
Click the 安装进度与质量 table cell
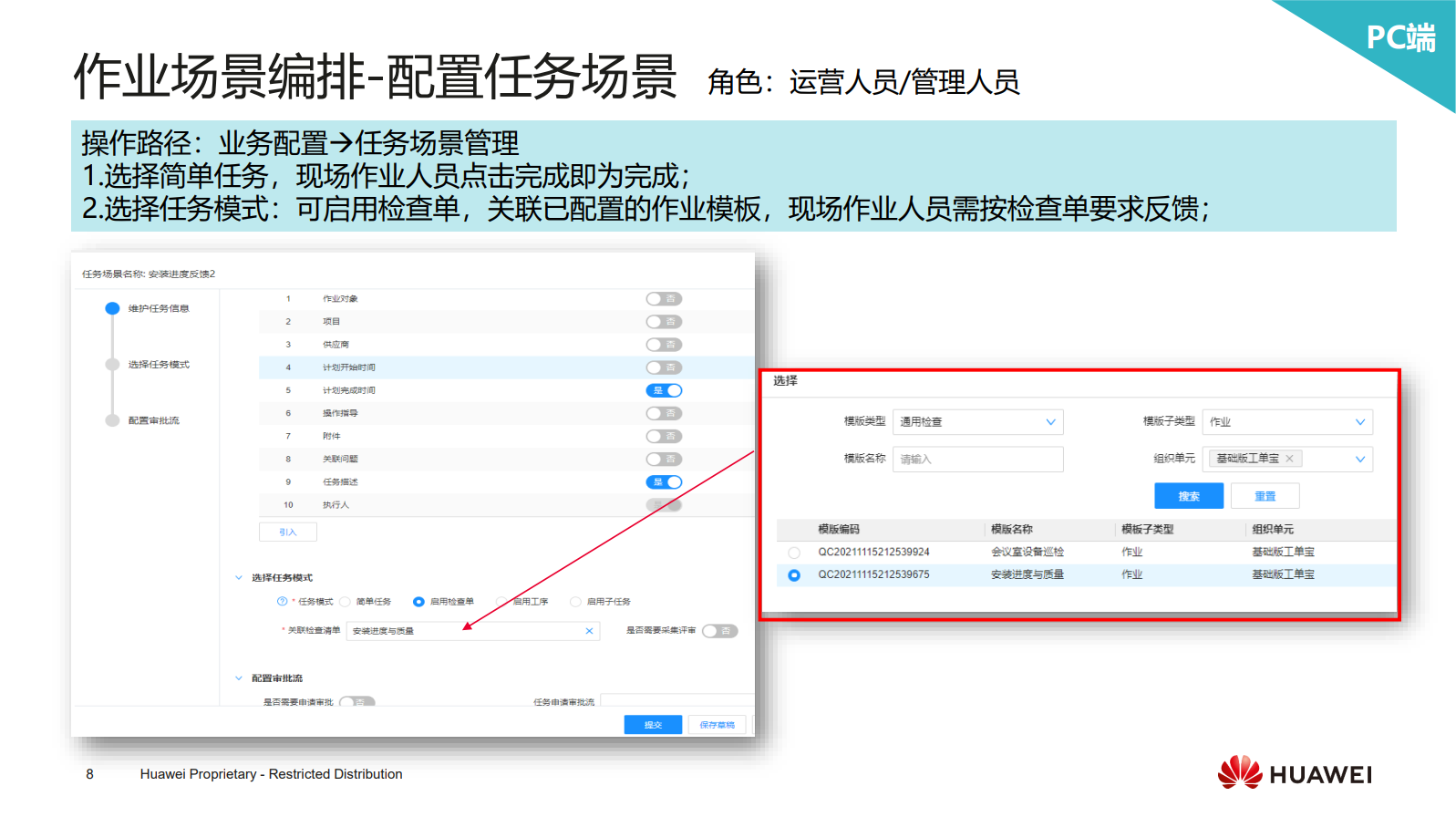1027,575
